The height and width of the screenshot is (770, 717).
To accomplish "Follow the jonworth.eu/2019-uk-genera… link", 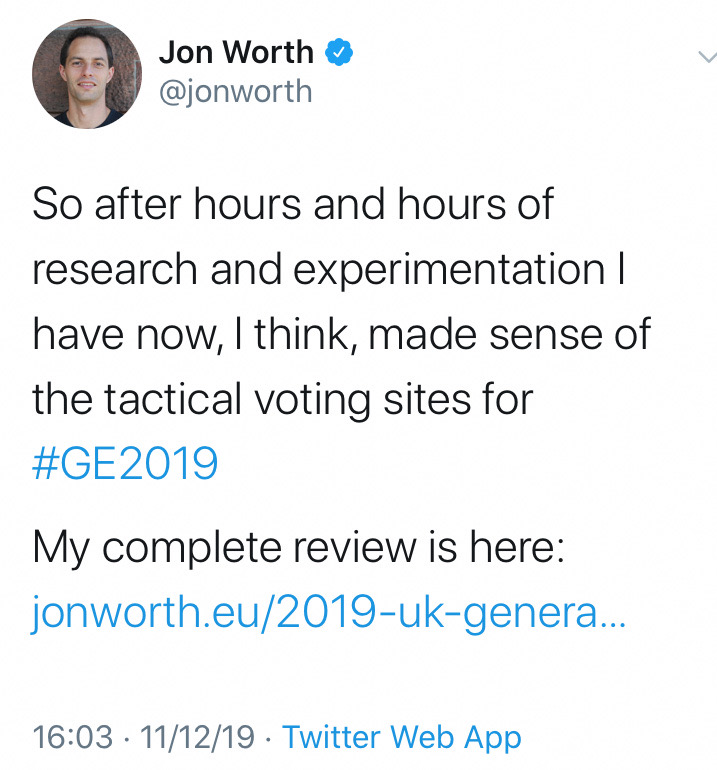I will pos(329,613).
